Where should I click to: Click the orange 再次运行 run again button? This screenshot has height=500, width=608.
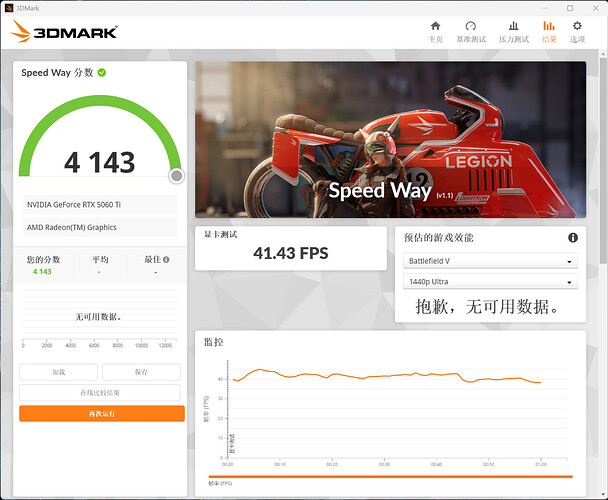pyautogui.click(x=102, y=413)
